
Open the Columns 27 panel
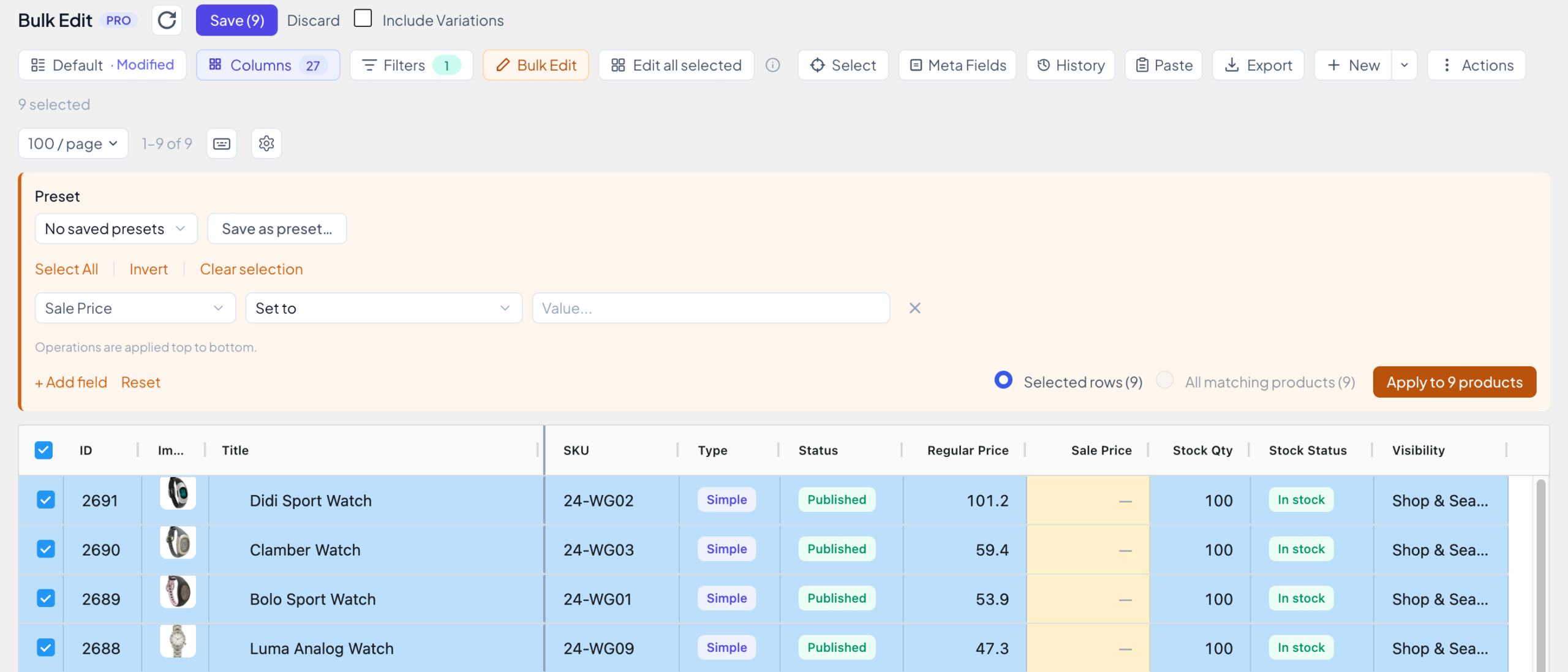[x=268, y=65]
